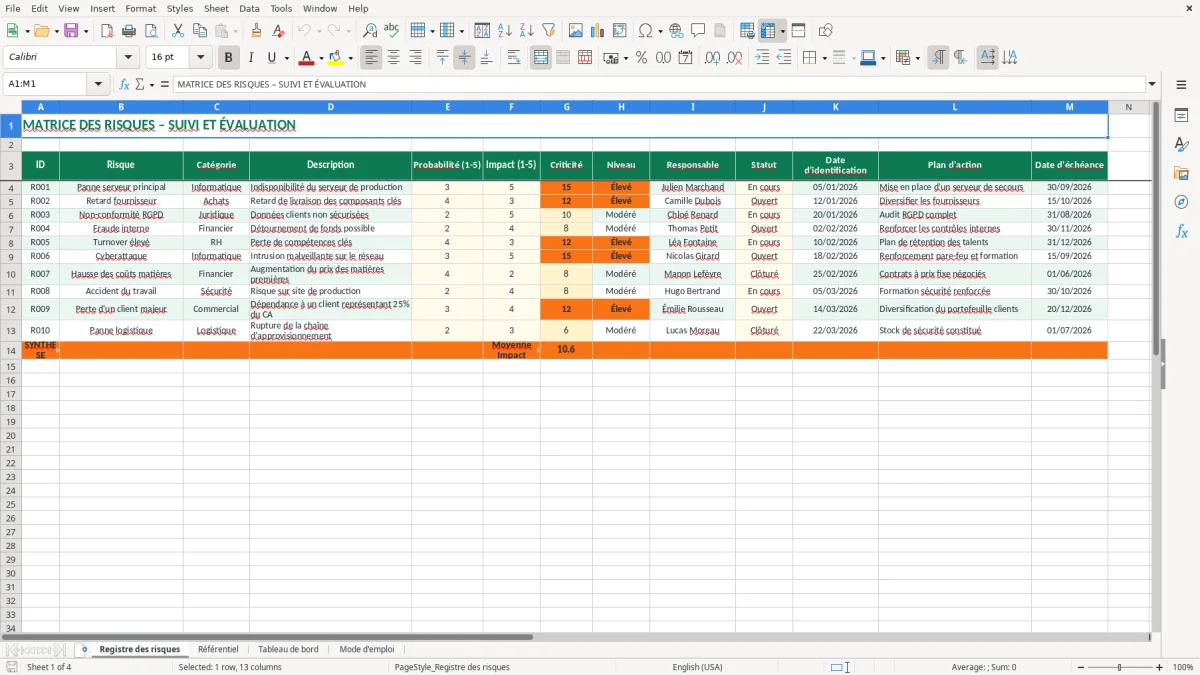Toggle Left-to-Right text direction
This screenshot has width=1200, height=675.
pyautogui.click(x=938, y=58)
